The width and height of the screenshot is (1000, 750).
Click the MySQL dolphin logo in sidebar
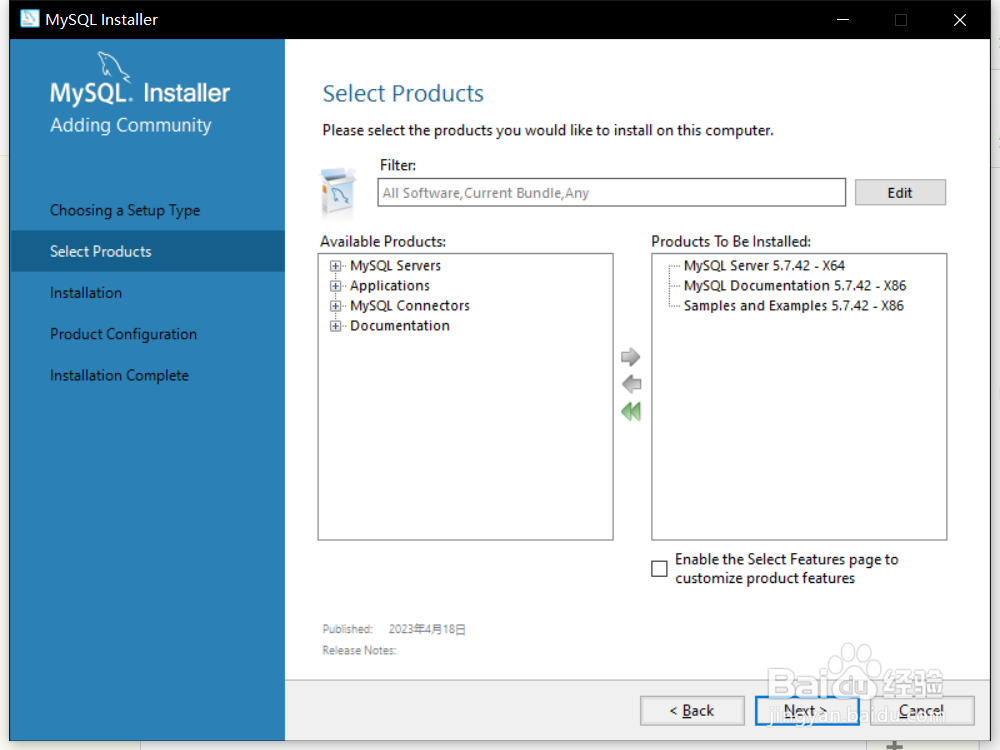(113, 67)
